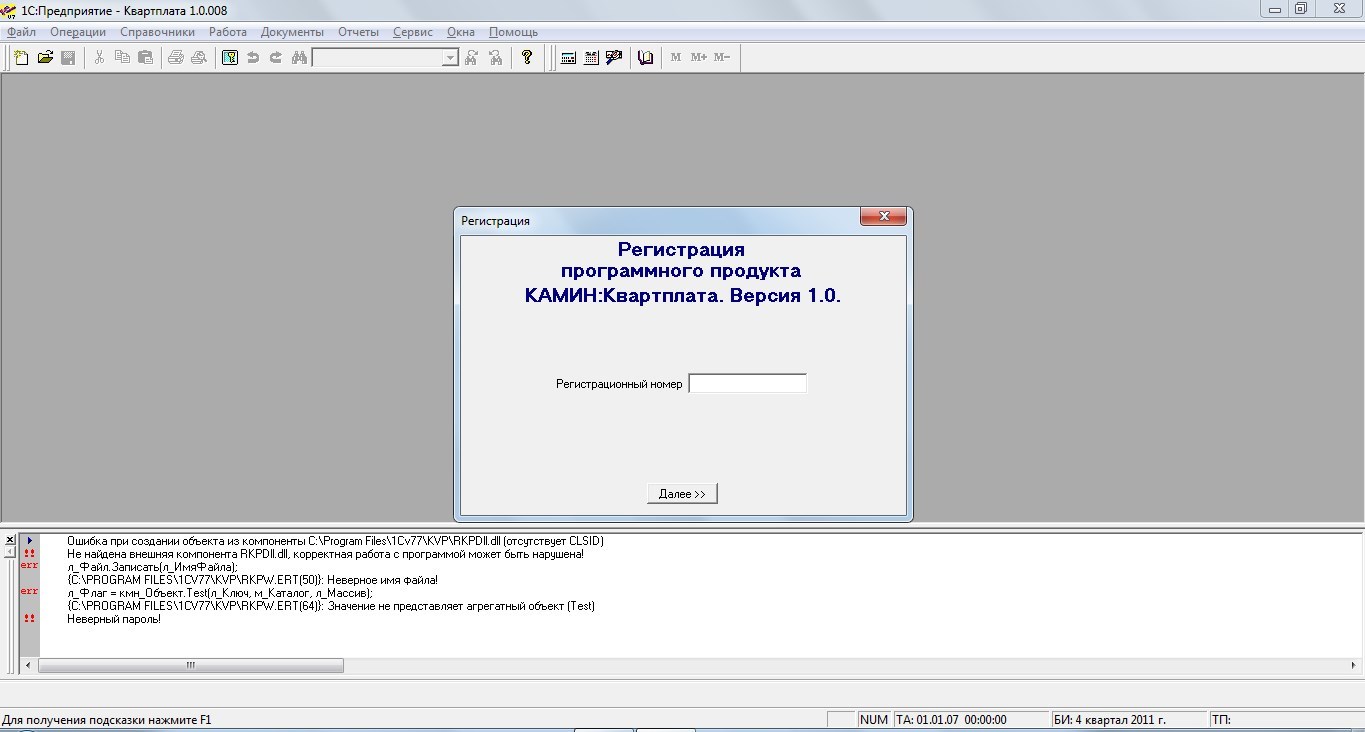The image size is (1365, 732).
Task: Click the question mark Help icon
Action: 527,58
